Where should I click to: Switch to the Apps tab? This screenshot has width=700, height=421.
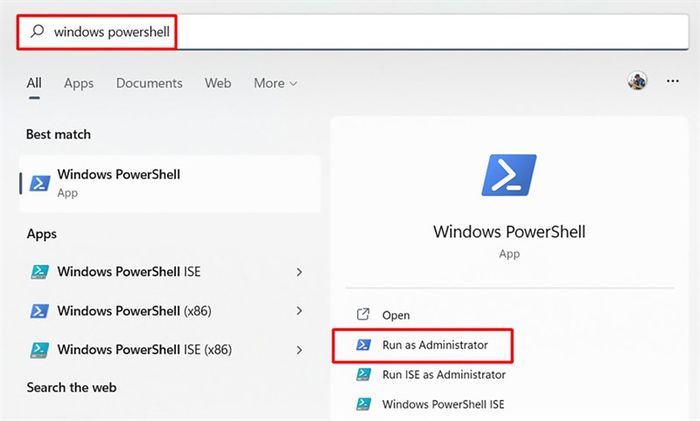click(x=79, y=83)
